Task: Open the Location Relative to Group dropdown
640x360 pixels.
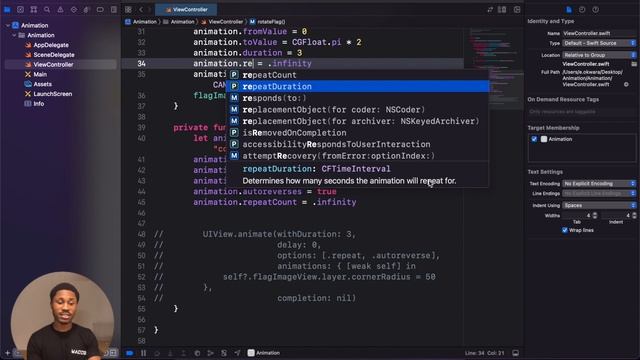Action: 599,55
